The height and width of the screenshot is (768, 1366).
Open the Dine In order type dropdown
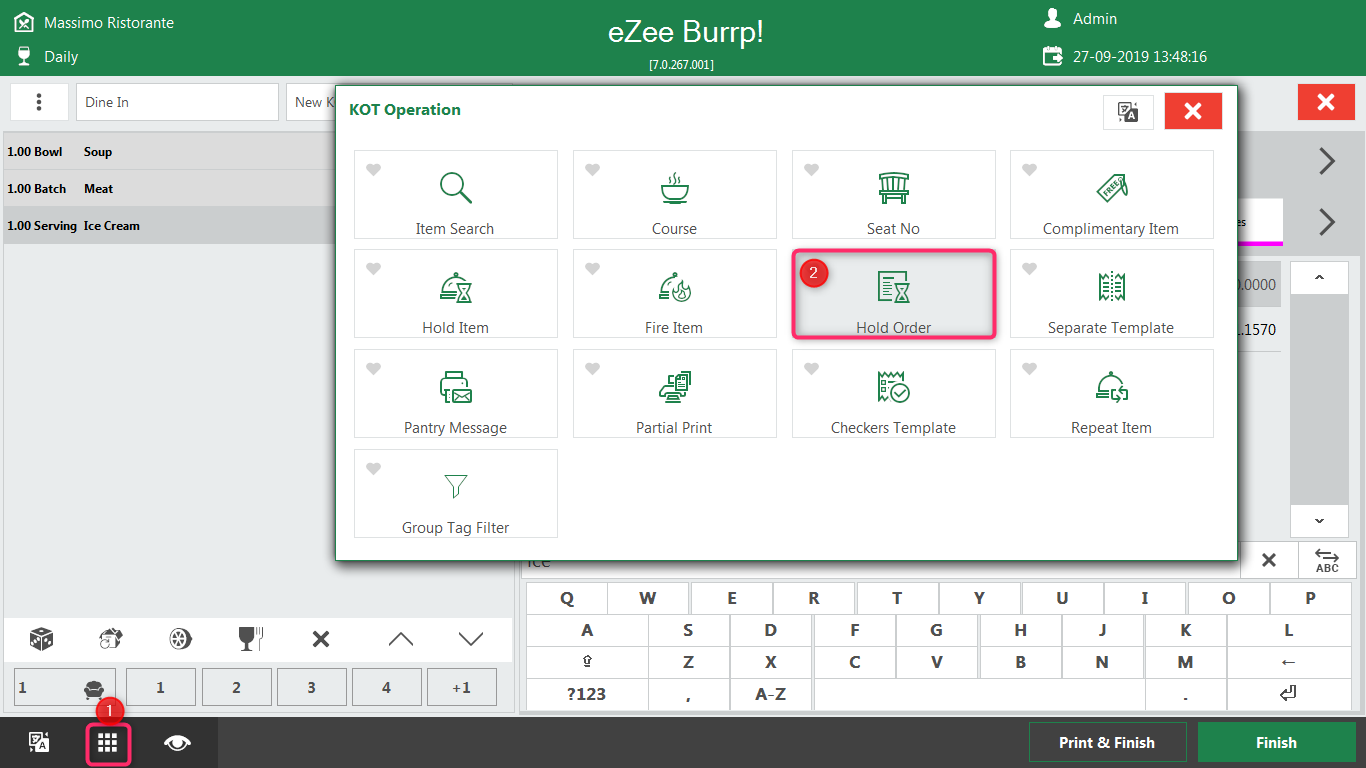pyautogui.click(x=177, y=102)
